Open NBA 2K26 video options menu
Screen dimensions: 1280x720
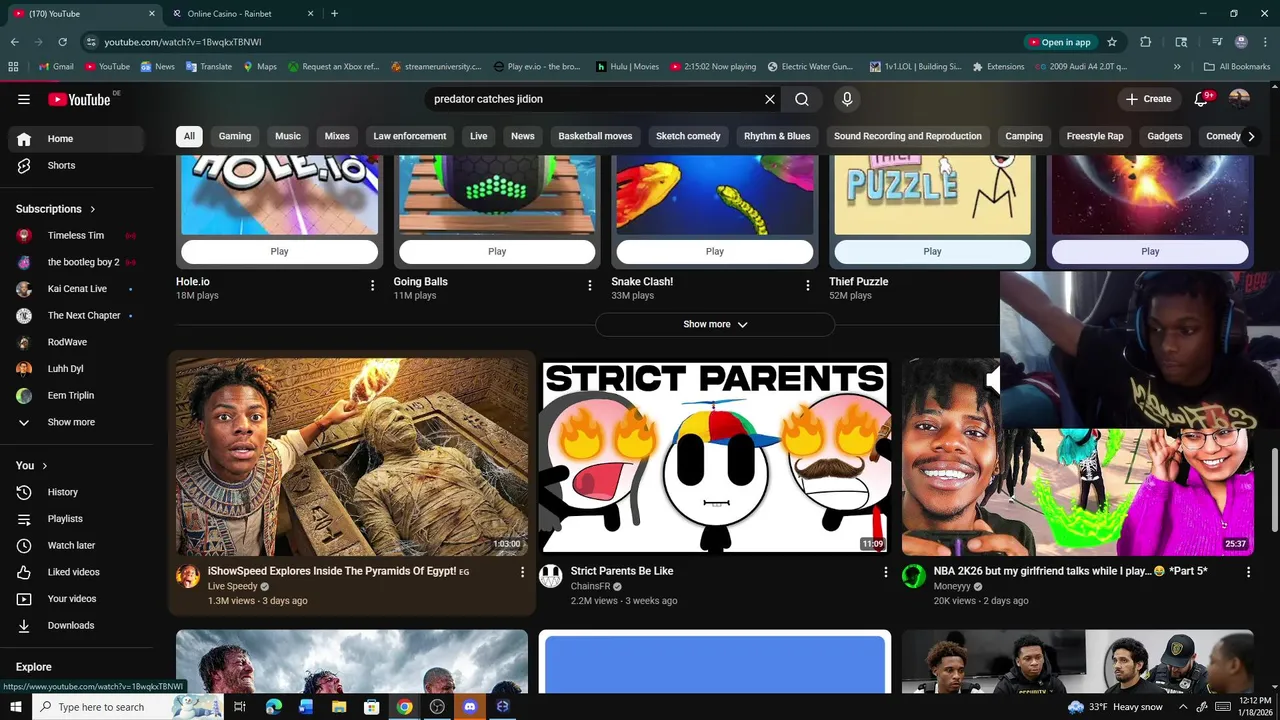(1248, 572)
